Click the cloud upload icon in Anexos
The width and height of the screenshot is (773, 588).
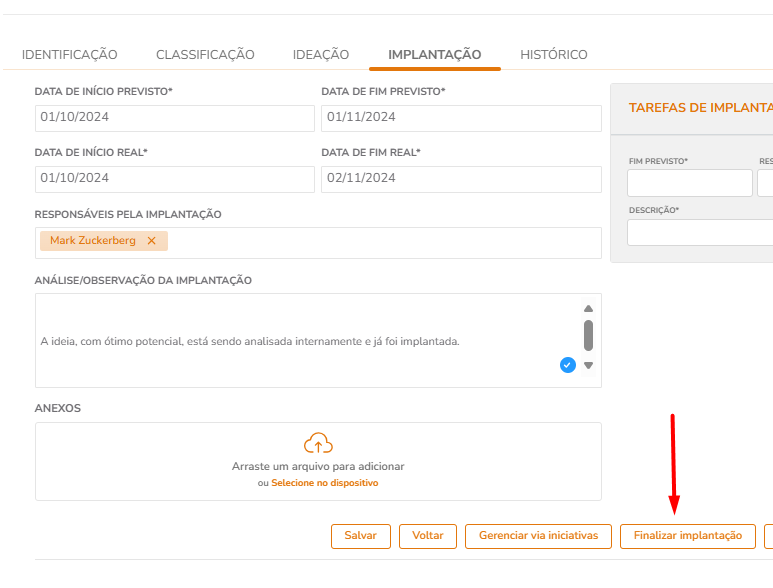pyautogui.click(x=318, y=443)
